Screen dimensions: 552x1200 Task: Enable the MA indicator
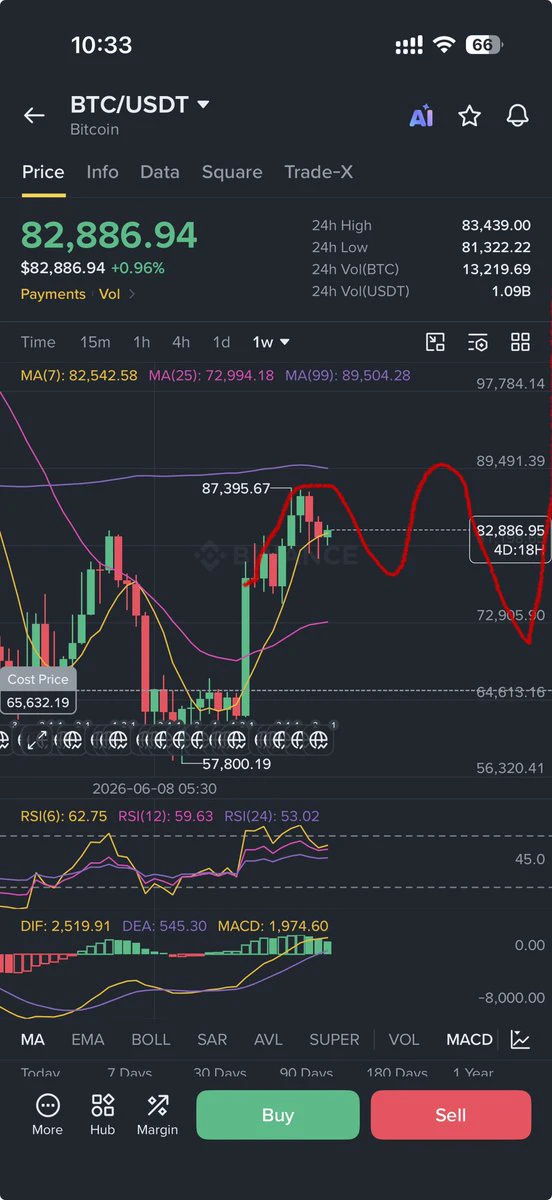33,1039
